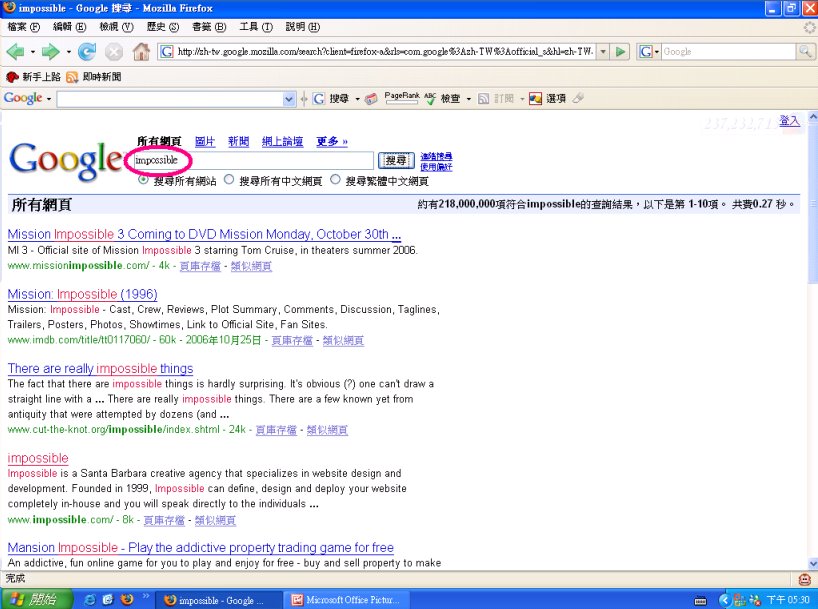818x609 pixels.
Task: Click the face icon in the status bar
Action: point(805,579)
